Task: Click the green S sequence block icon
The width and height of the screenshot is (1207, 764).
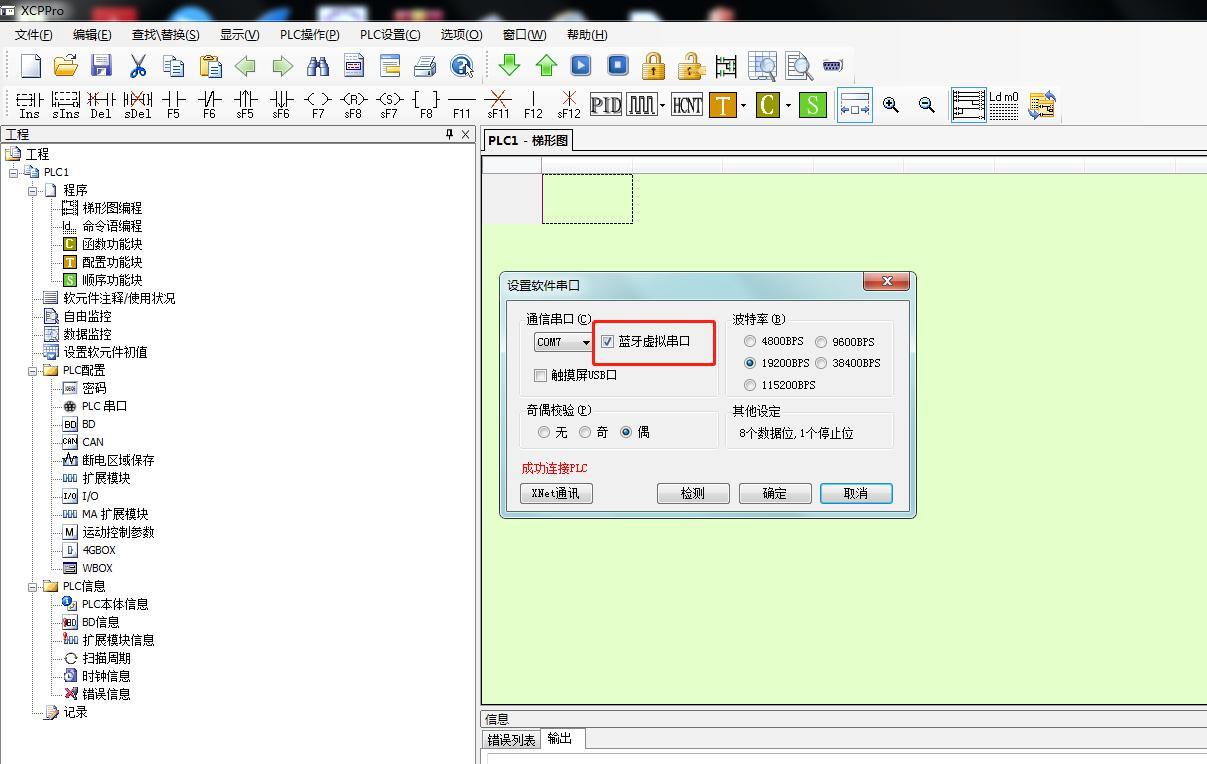Action: (813, 104)
